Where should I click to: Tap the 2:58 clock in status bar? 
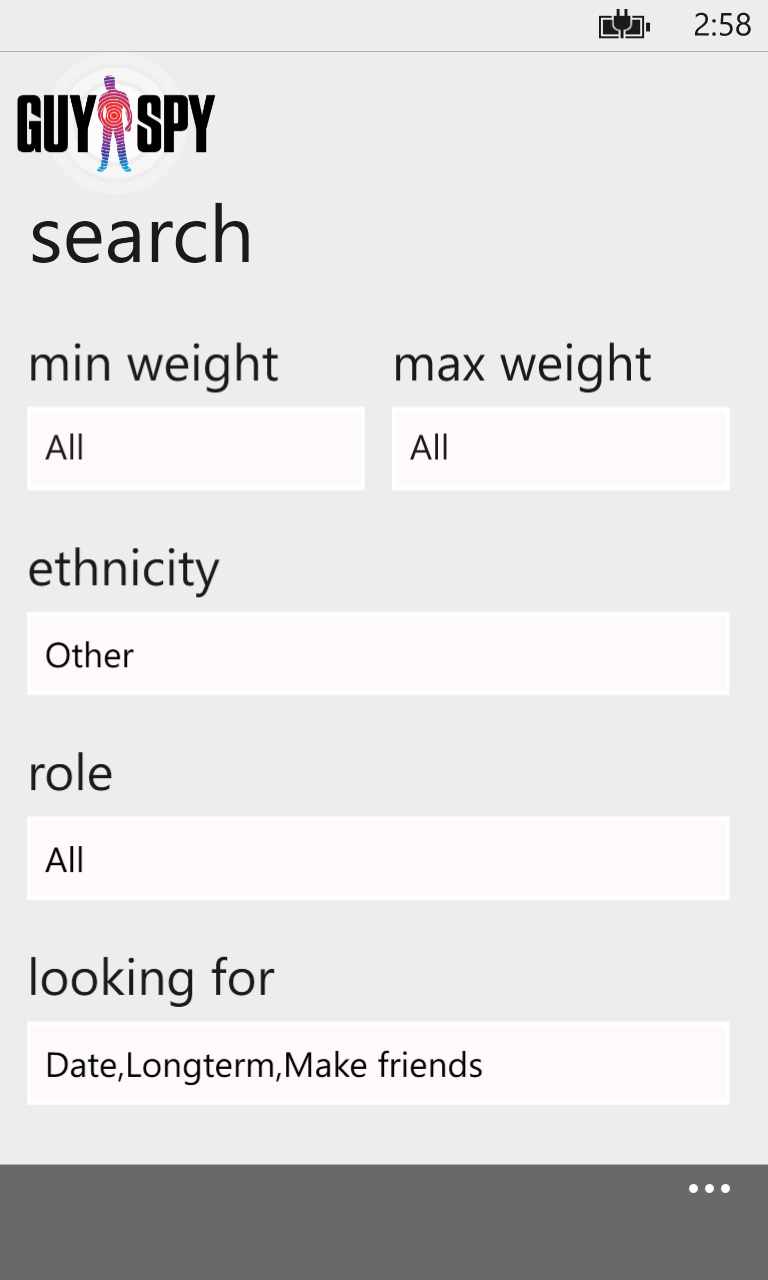point(722,25)
